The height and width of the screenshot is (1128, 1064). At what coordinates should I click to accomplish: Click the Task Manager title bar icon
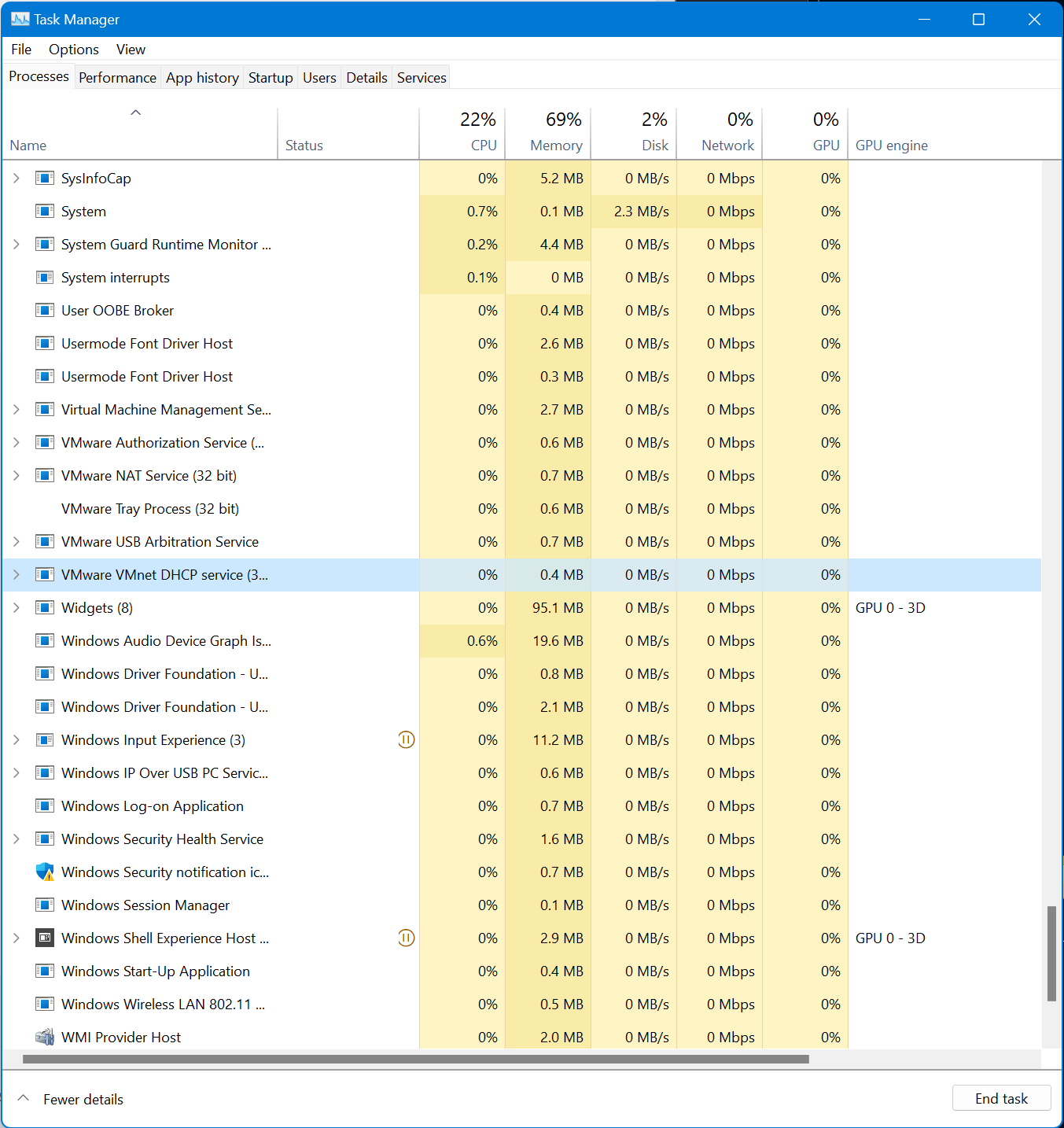[x=20, y=19]
